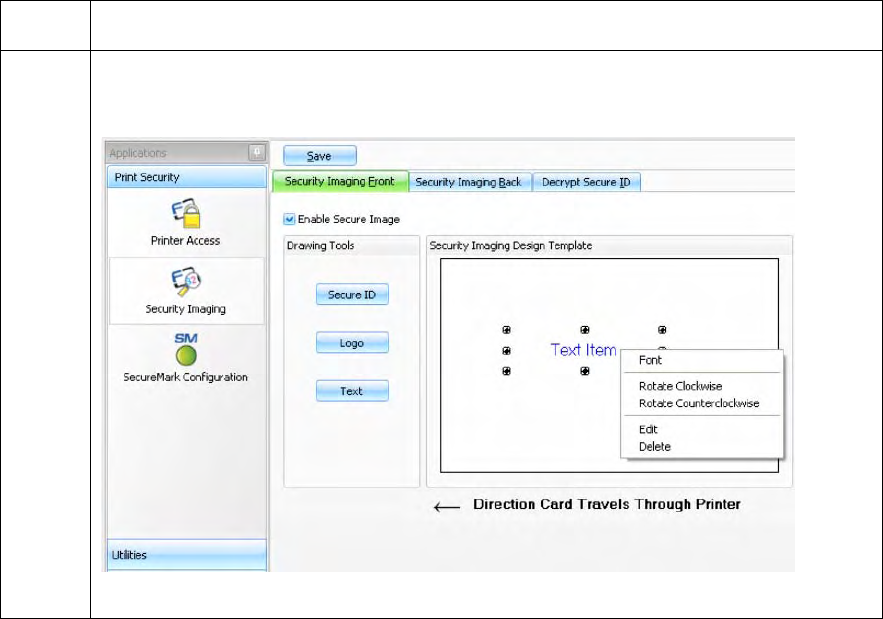Click the Drawing Tools heading
This screenshot has width=883, height=619.
[320, 246]
